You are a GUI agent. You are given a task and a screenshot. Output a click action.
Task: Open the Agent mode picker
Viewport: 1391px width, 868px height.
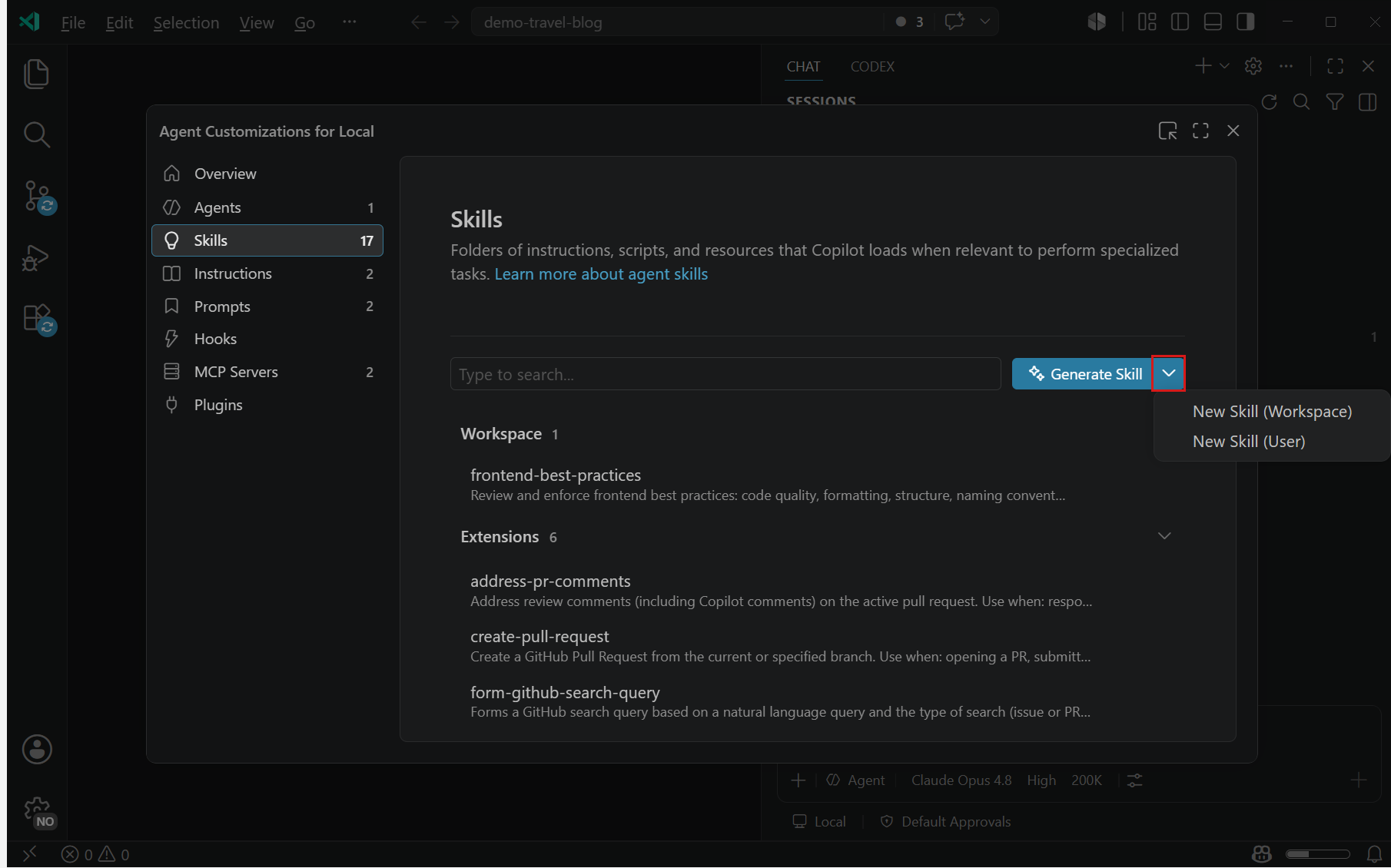855,780
